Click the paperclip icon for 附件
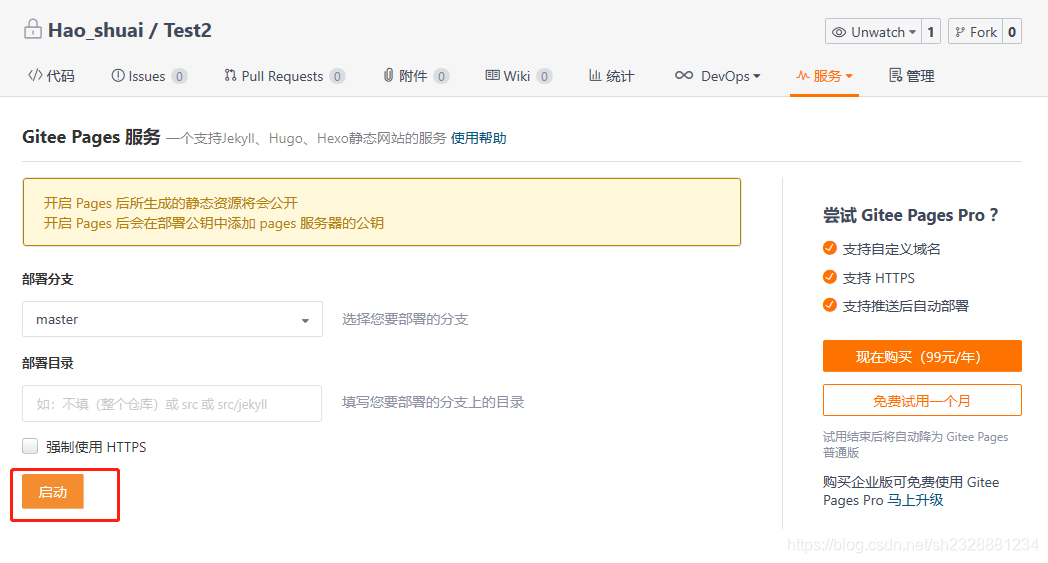The width and height of the screenshot is (1048, 563). (388, 75)
